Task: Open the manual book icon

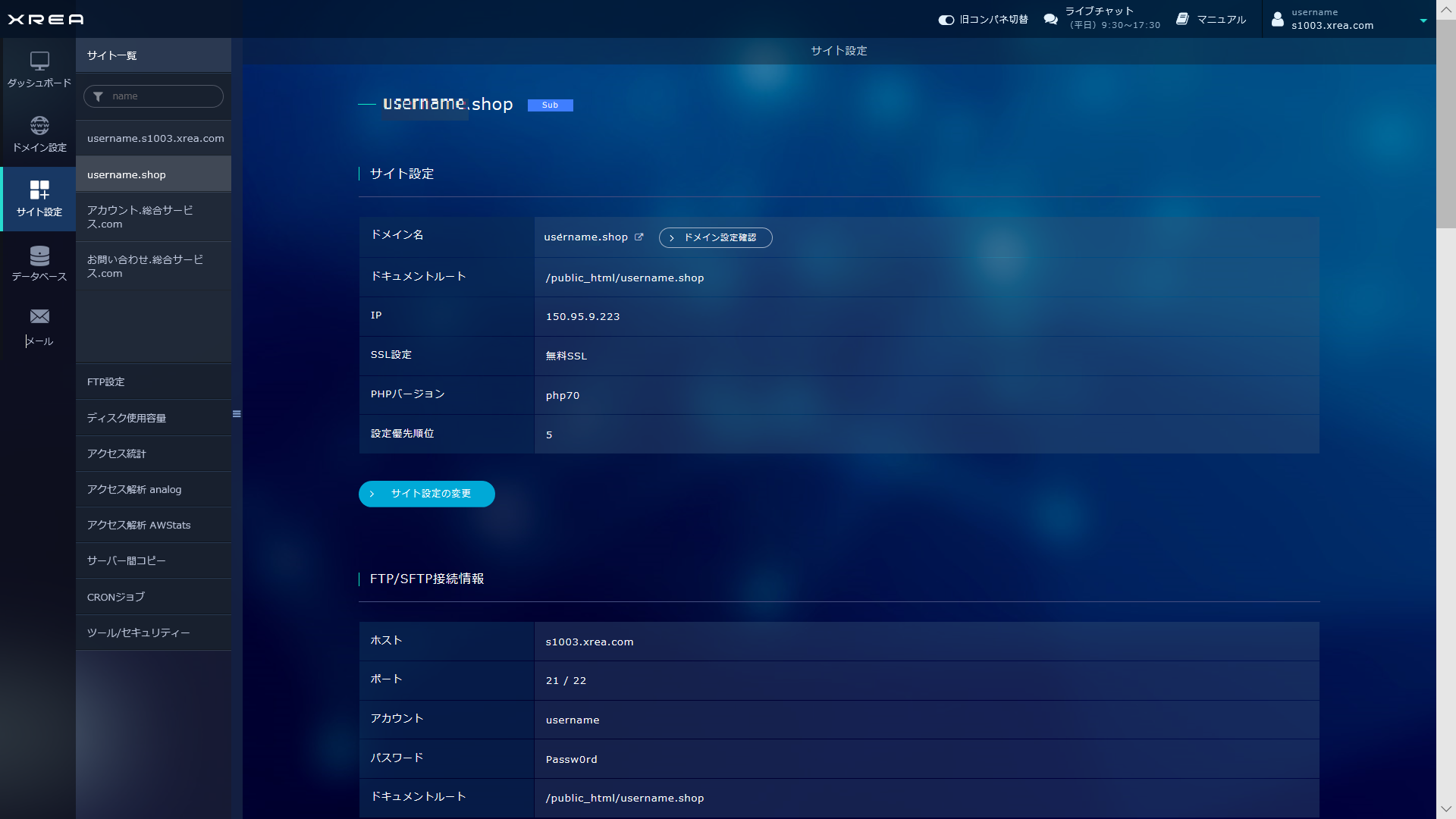Action: coord(1182,19)
